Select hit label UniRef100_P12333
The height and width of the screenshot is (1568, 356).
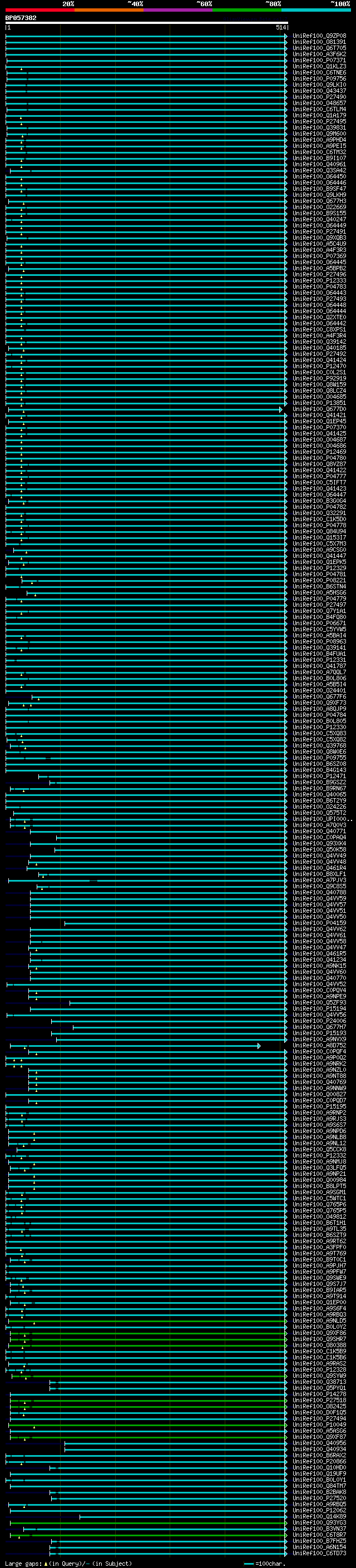(319, 280)
